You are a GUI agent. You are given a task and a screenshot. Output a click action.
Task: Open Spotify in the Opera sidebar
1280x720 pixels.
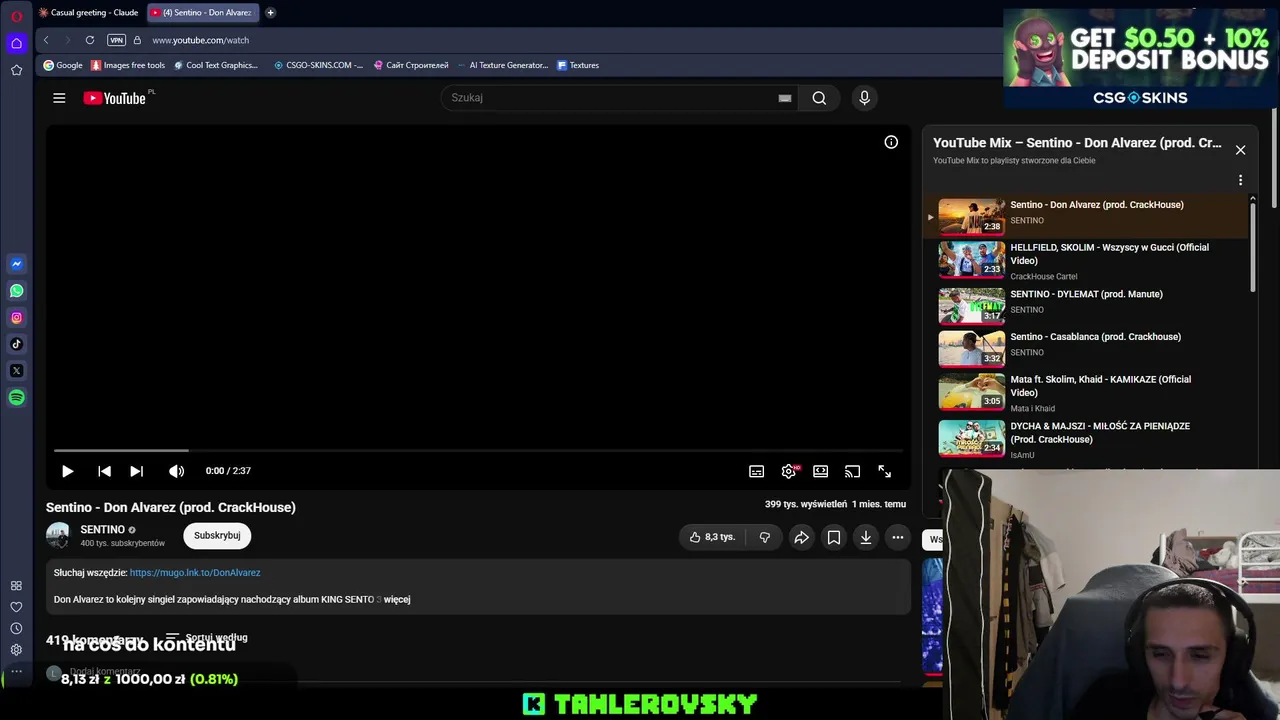(16, 398)
